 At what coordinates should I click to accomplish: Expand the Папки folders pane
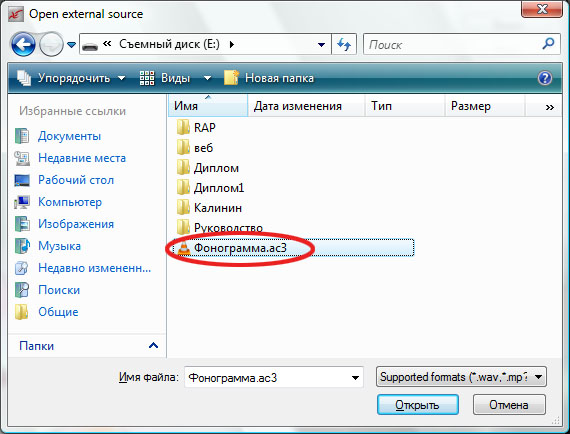click(153, 346)
